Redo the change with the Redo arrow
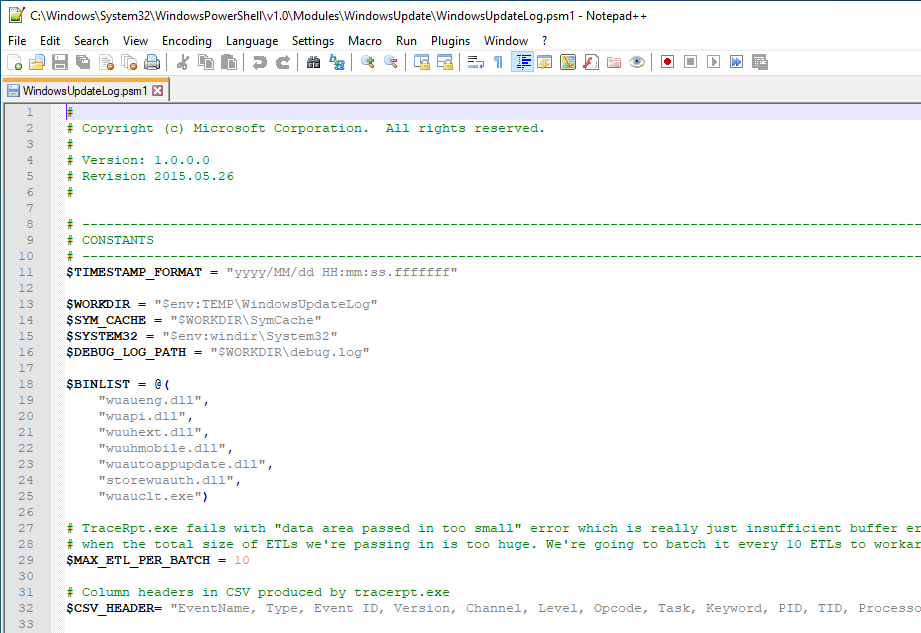This screenshot has height=633, width=921. [283, 62]
